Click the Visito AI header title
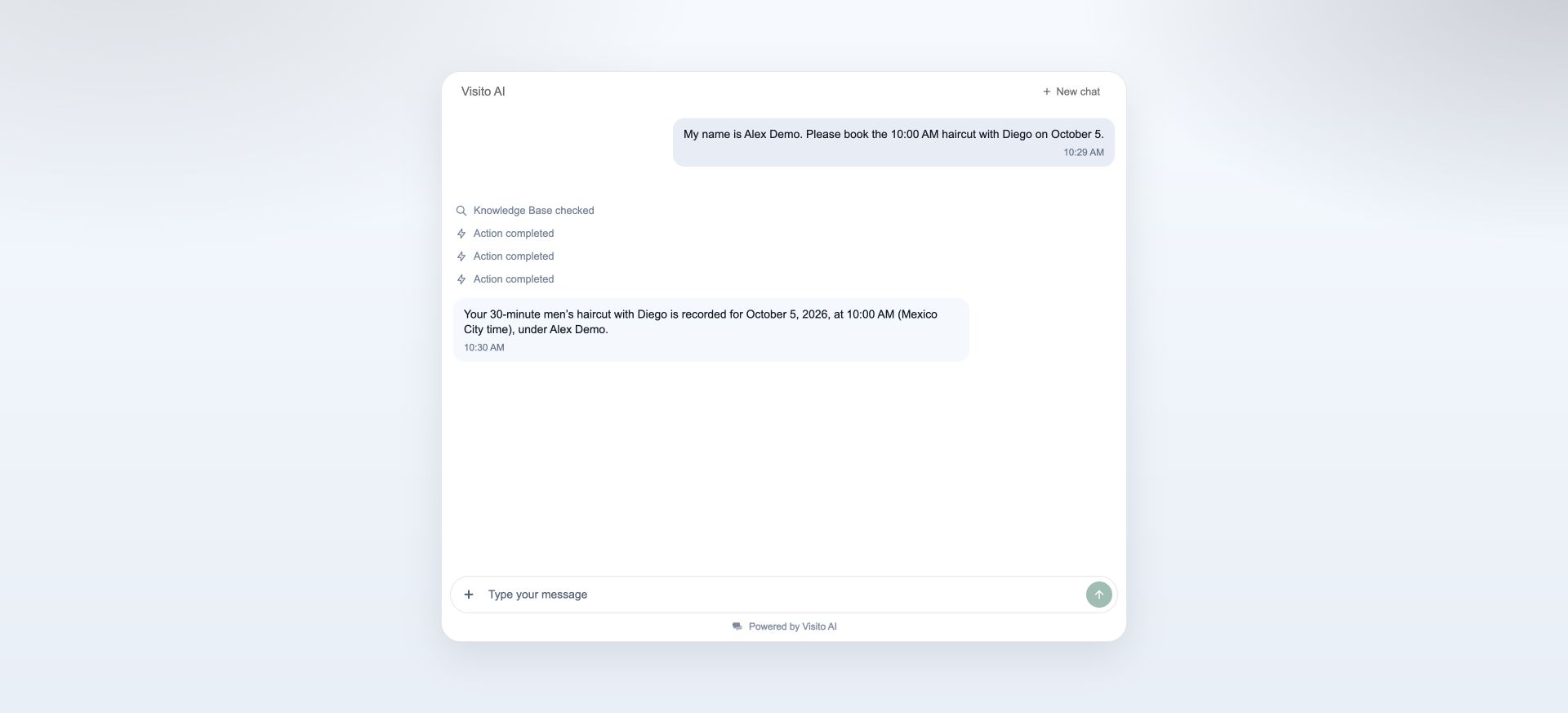 pyautogui.click(x=483, y=91)
